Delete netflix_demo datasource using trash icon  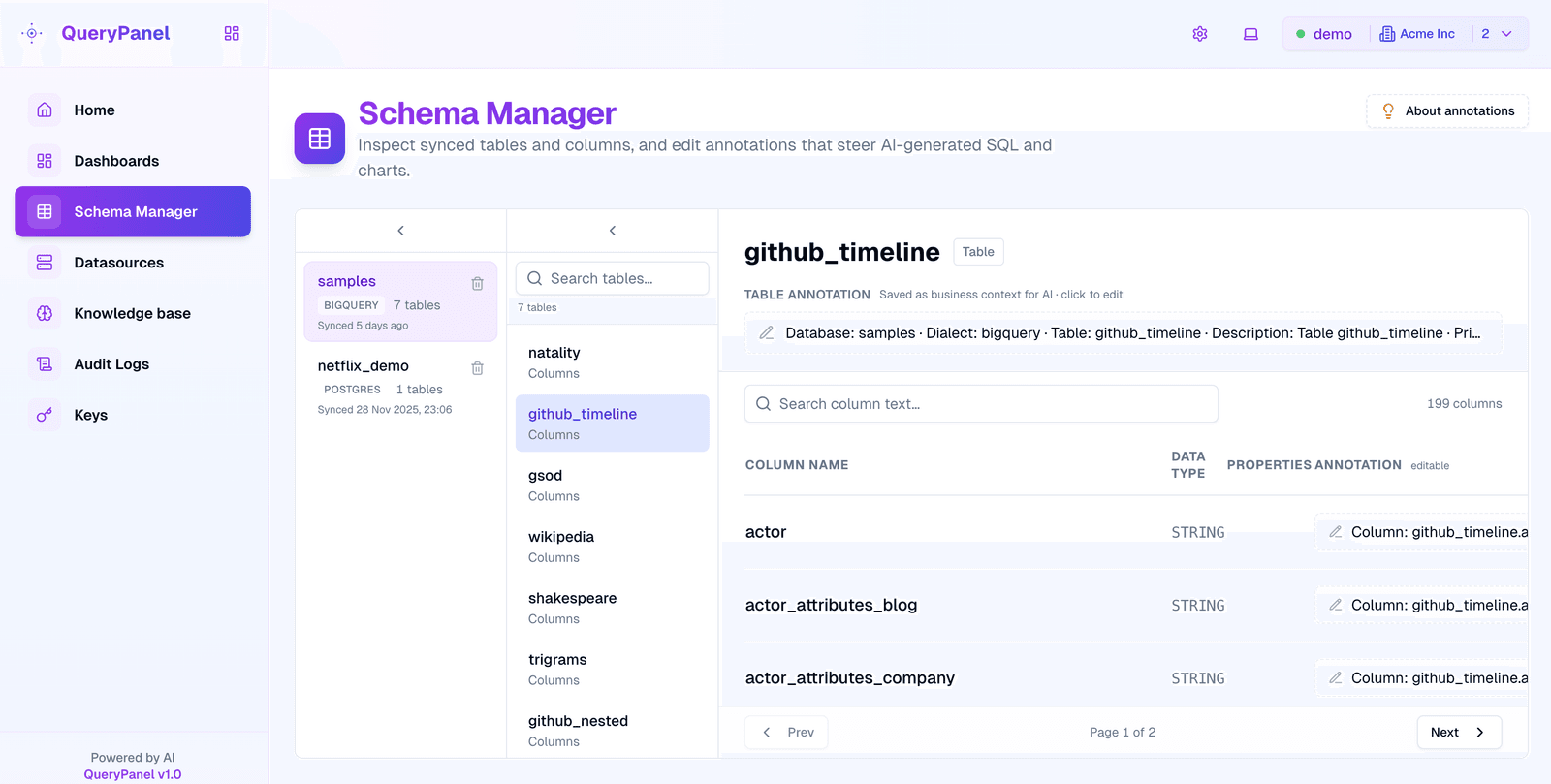pyautogui.click(x=477, y=367)
